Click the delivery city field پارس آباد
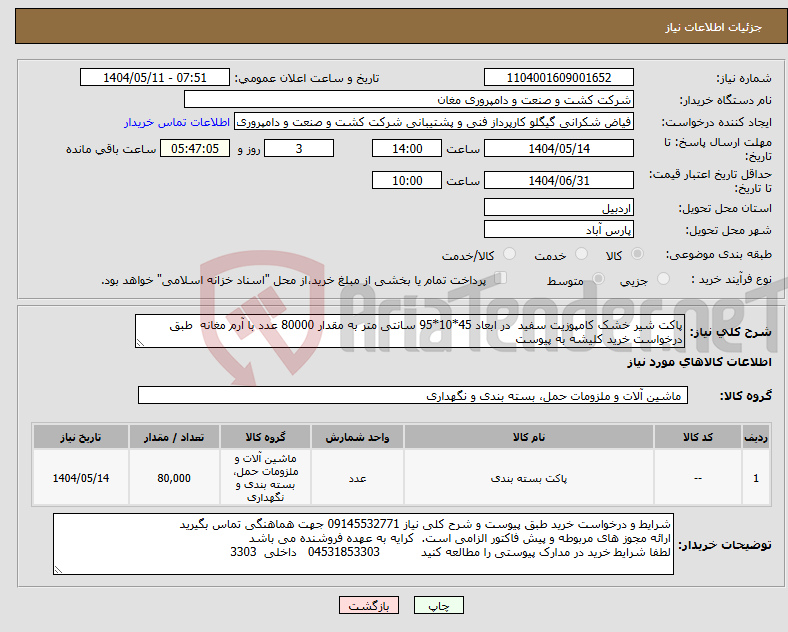This screenshot has width=788, height=632. pyautogui.click(x=558, y=230)
